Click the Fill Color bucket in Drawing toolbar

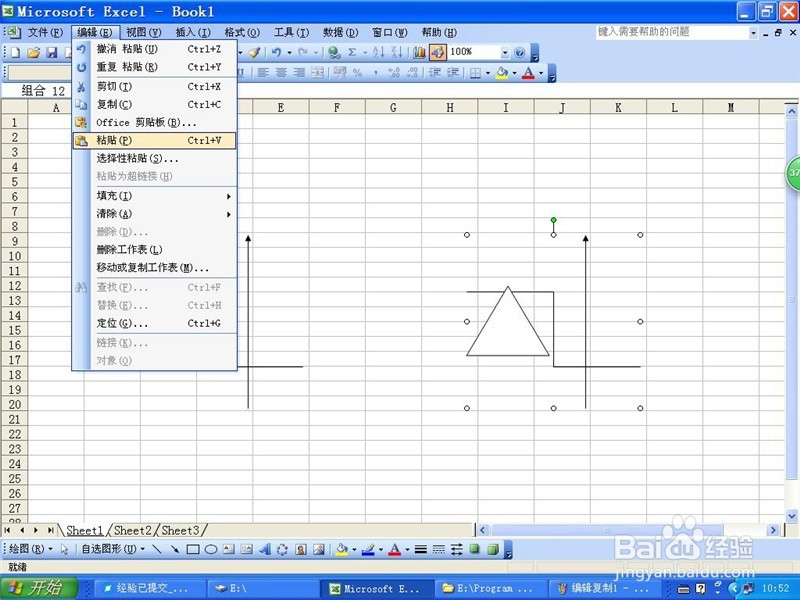(341, 549)
